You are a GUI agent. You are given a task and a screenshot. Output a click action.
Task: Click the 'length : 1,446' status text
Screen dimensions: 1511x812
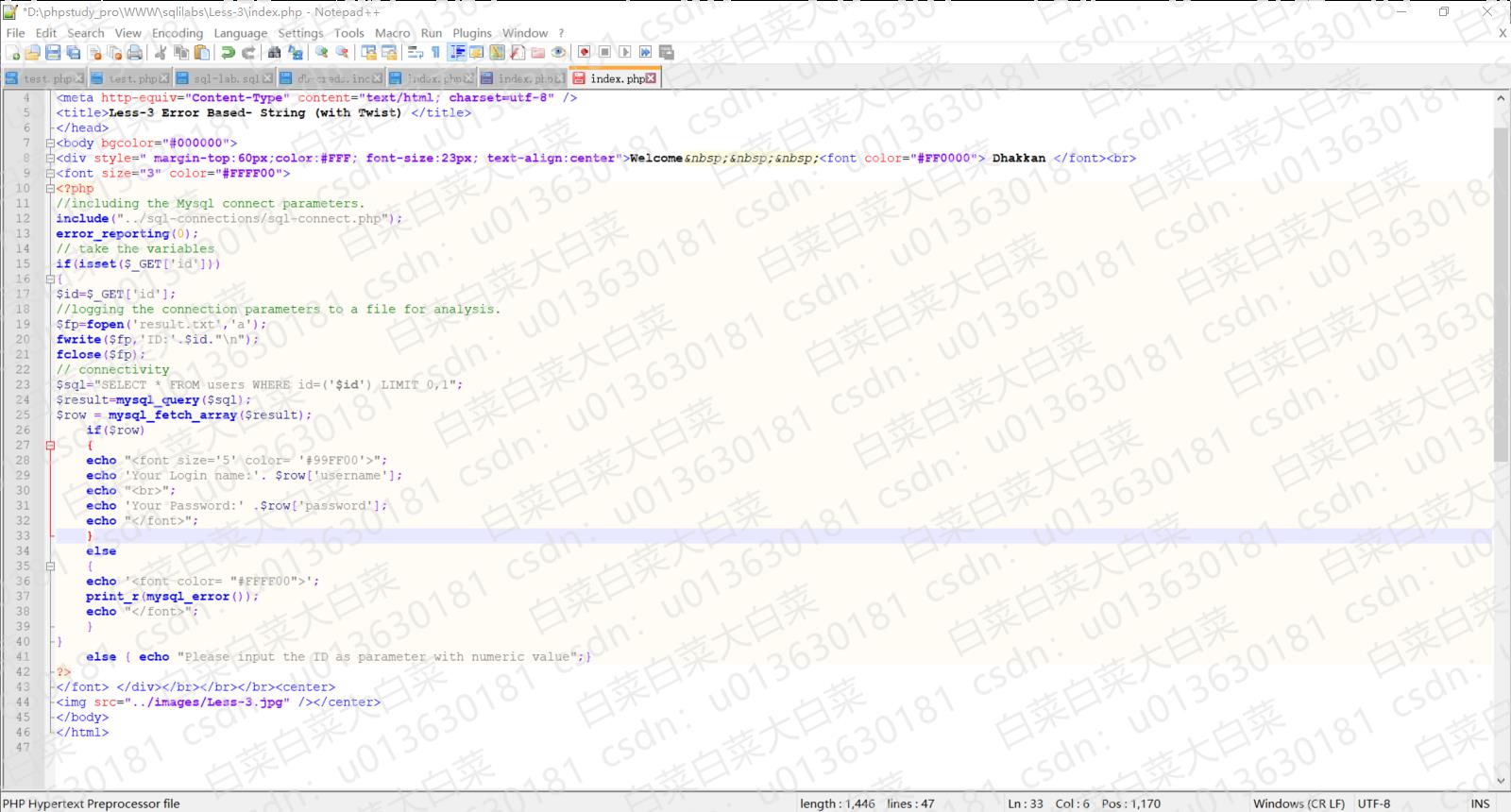coord(837,804)
